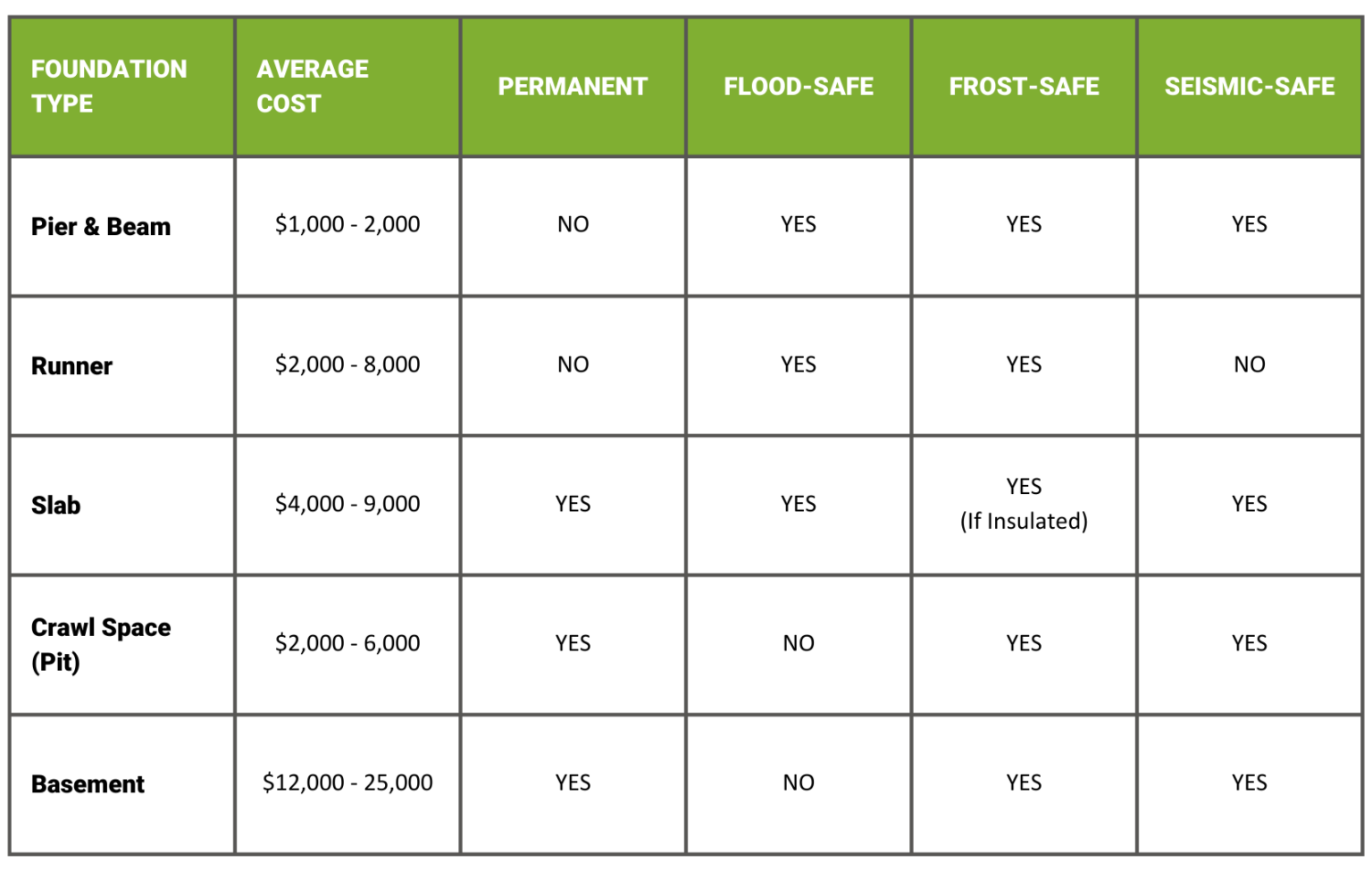
Task: Select Runner's Seismic-Safe NO cell
Action: pyautogui.click(x=1249, y=364)
